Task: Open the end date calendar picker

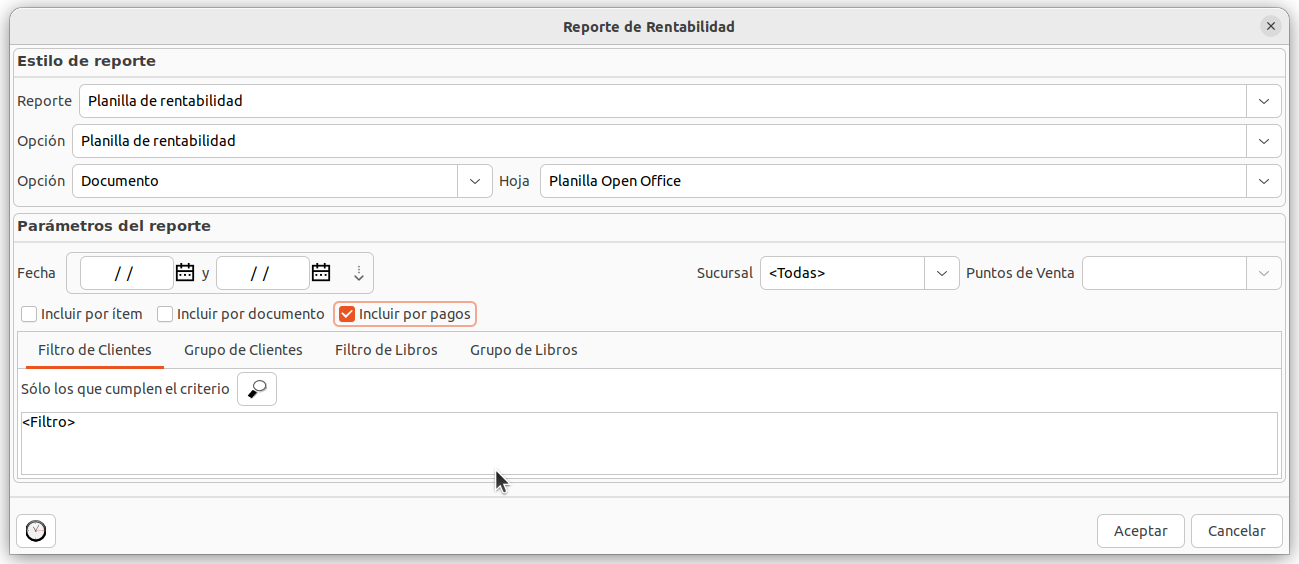Action: (321, 272)
